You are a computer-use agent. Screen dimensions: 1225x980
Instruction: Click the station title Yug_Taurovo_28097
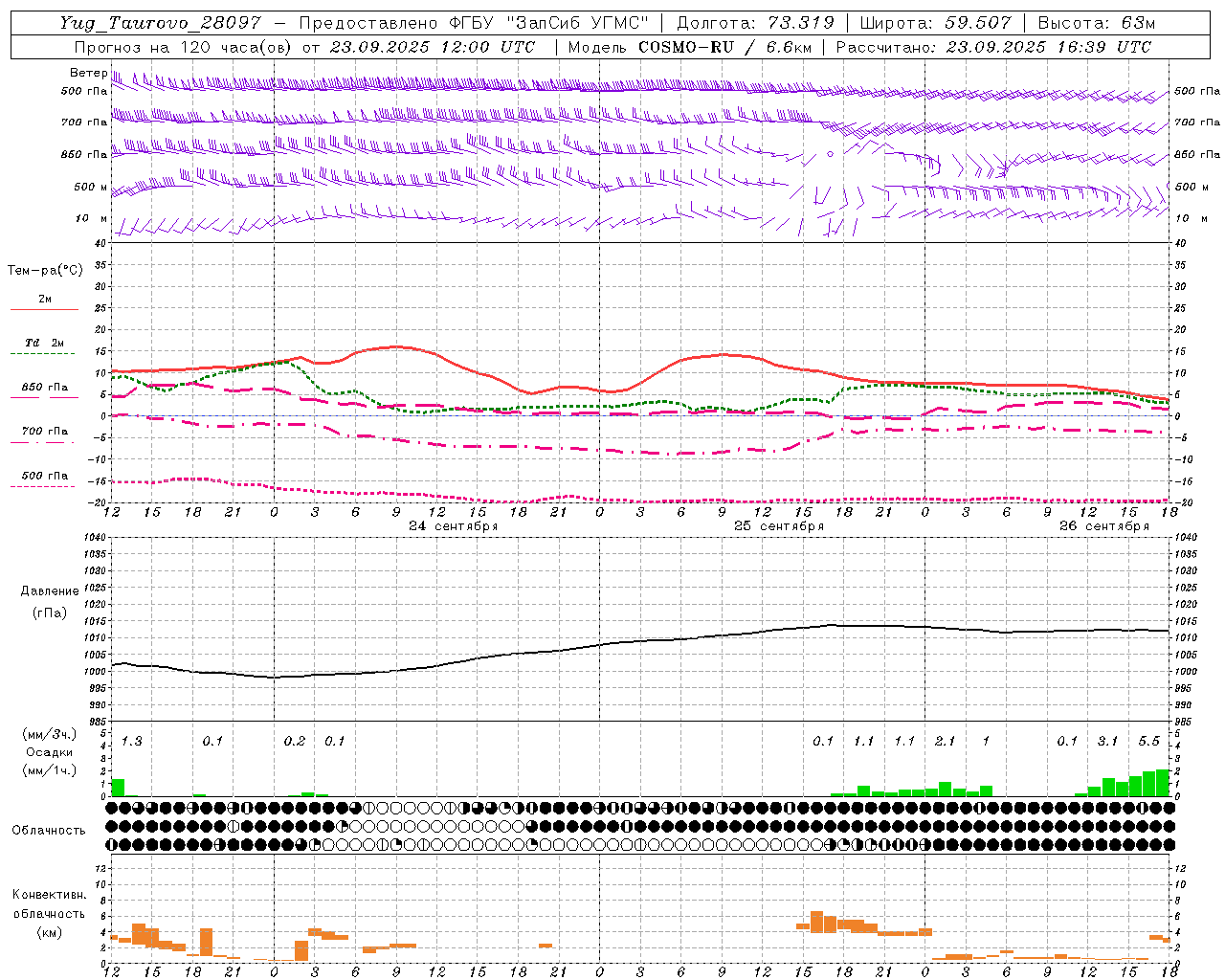tap(161, 23)
